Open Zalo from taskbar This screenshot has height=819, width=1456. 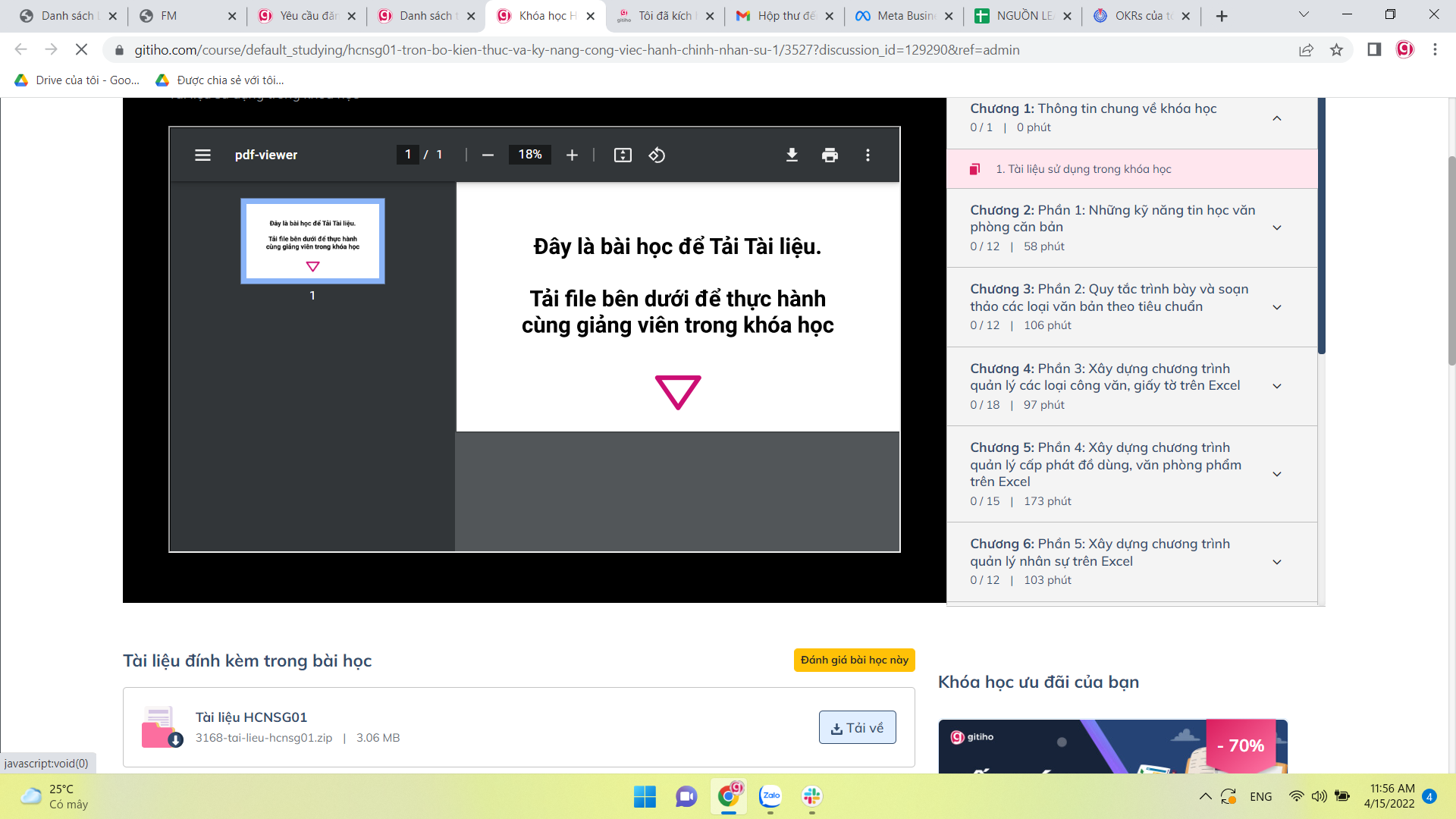770,796
